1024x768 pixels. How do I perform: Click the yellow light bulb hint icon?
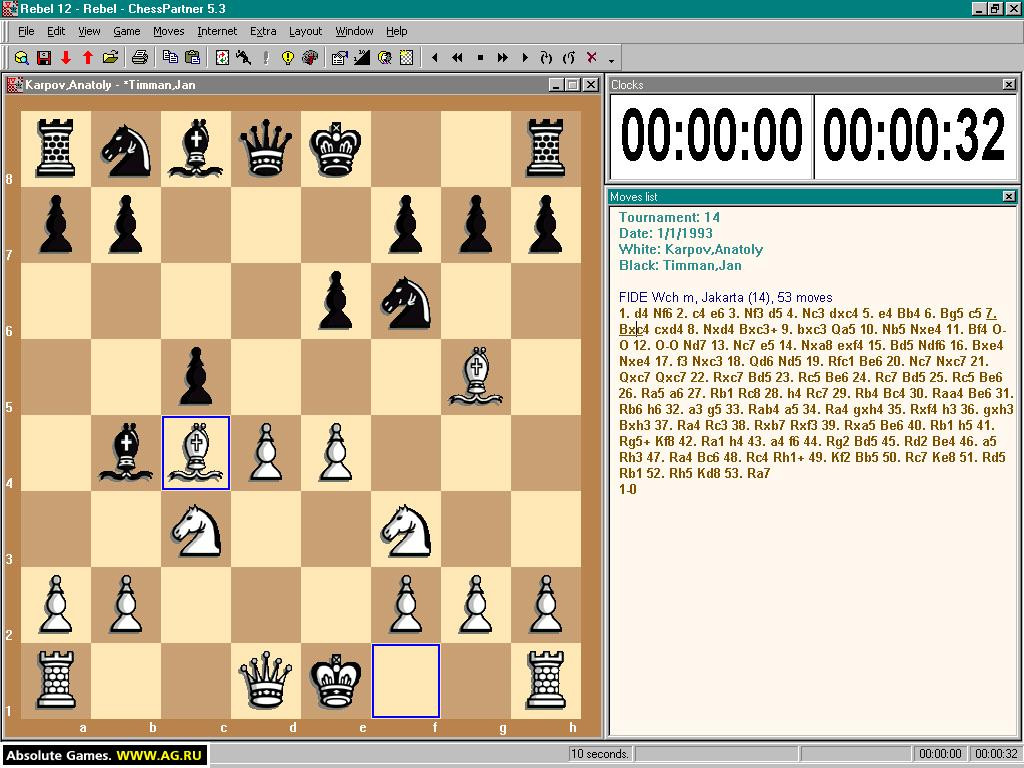(287, 57)
